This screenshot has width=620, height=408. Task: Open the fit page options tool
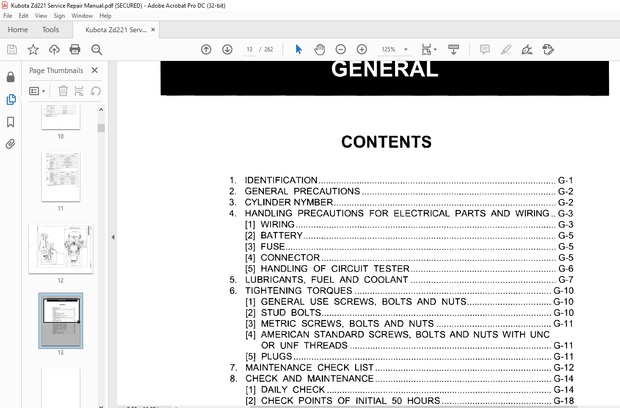point(429,49)
